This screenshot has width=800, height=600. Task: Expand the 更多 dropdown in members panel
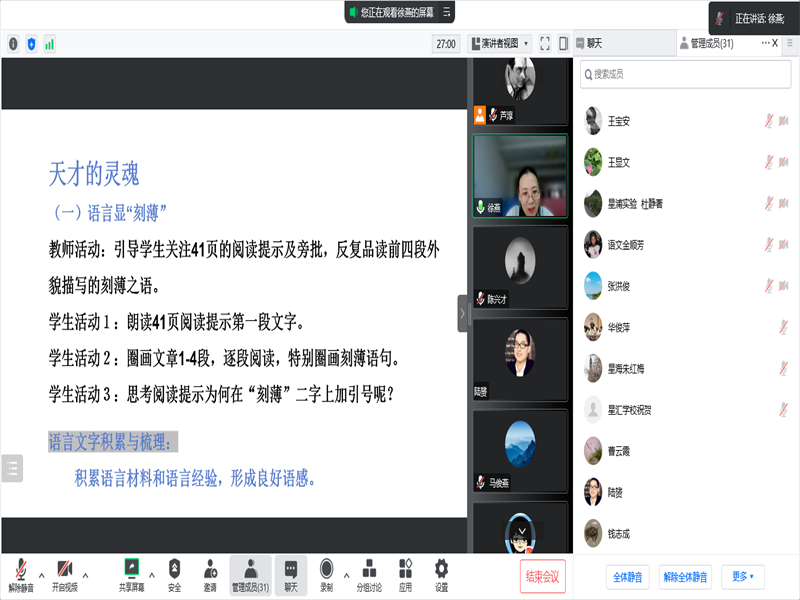pos(743,577)
